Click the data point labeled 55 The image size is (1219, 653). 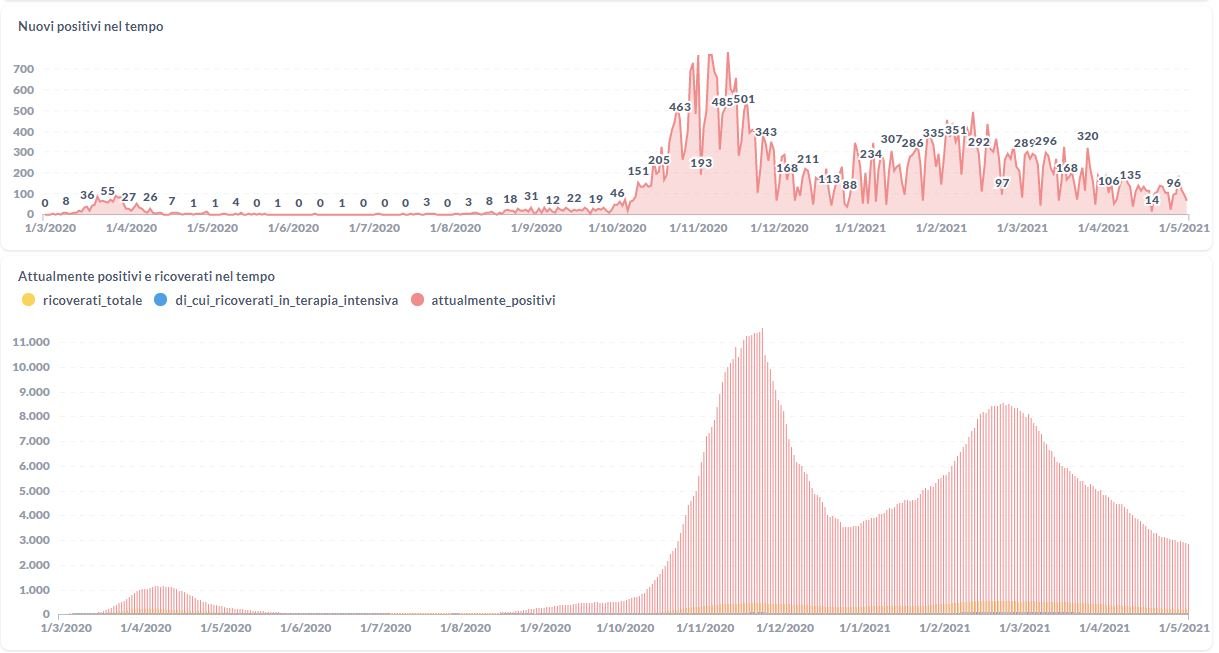[108, 191]
